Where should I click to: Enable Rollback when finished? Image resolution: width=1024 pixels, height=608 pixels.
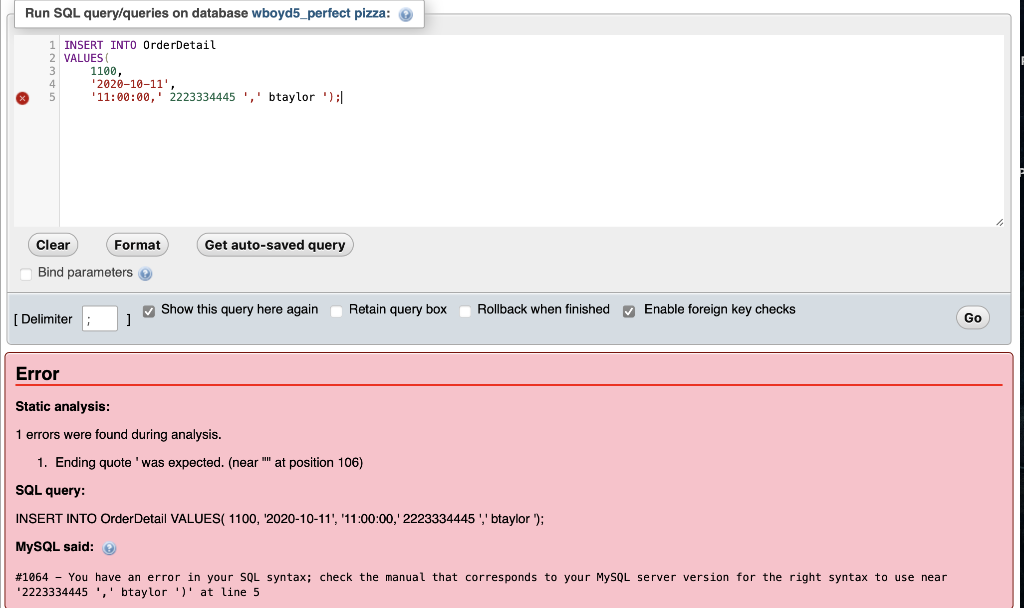click(x=464, y=311)
